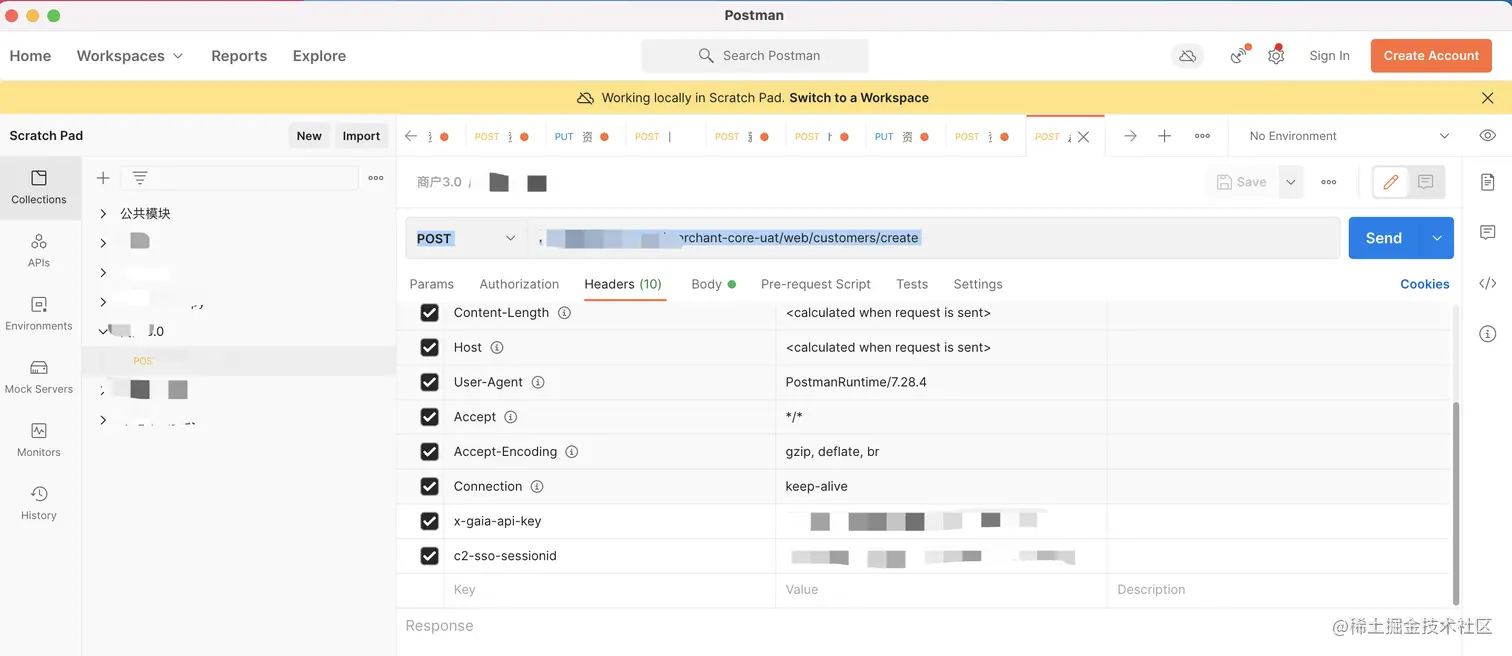
Task: Open the satellite capture requests icon
Action: pyautogui.click(x=1240, y=56)
